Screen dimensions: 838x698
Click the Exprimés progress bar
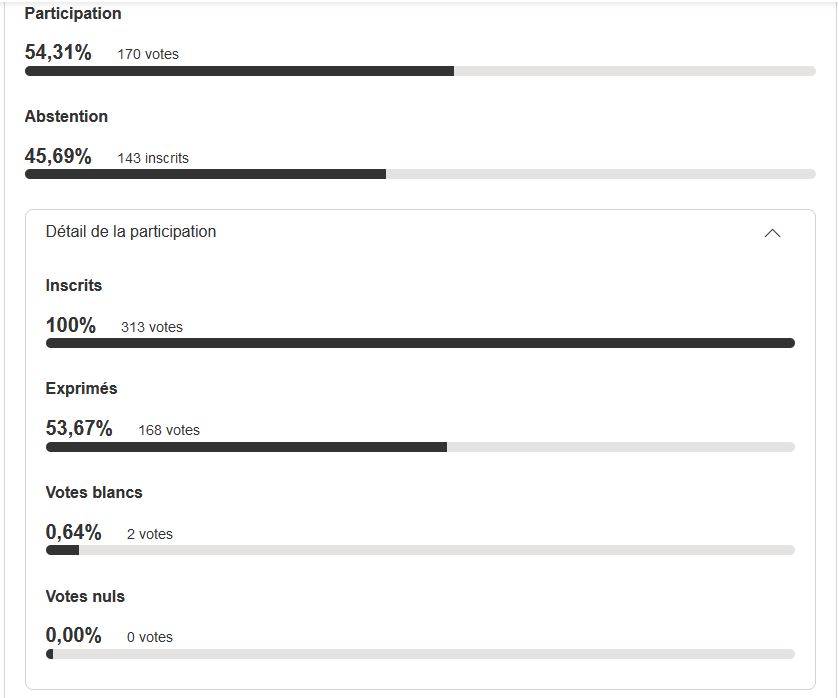420,447
